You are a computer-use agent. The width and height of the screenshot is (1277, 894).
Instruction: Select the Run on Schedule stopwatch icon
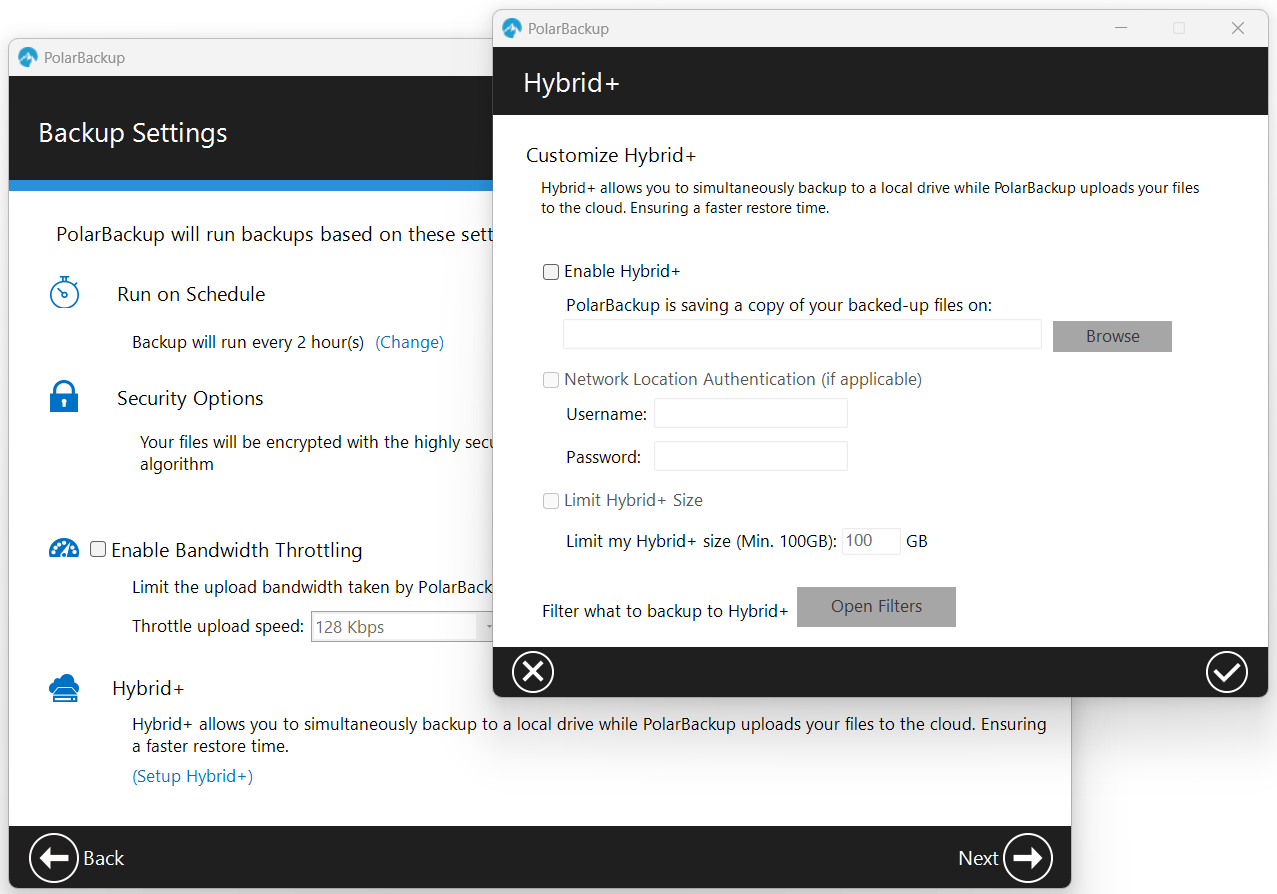pos(64,293)
